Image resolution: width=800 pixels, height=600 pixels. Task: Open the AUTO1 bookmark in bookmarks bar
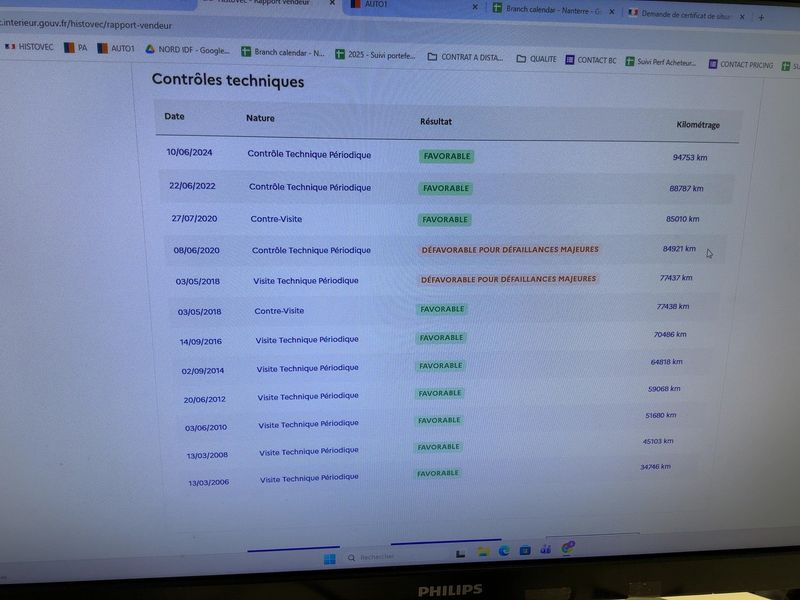pos(116,48)
